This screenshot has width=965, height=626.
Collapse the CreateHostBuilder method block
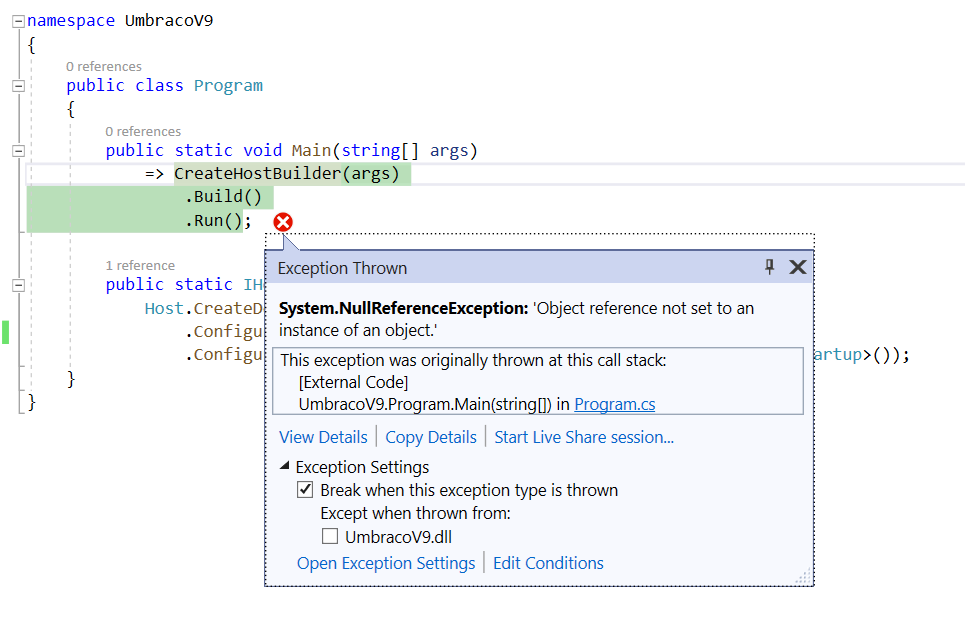18,285
